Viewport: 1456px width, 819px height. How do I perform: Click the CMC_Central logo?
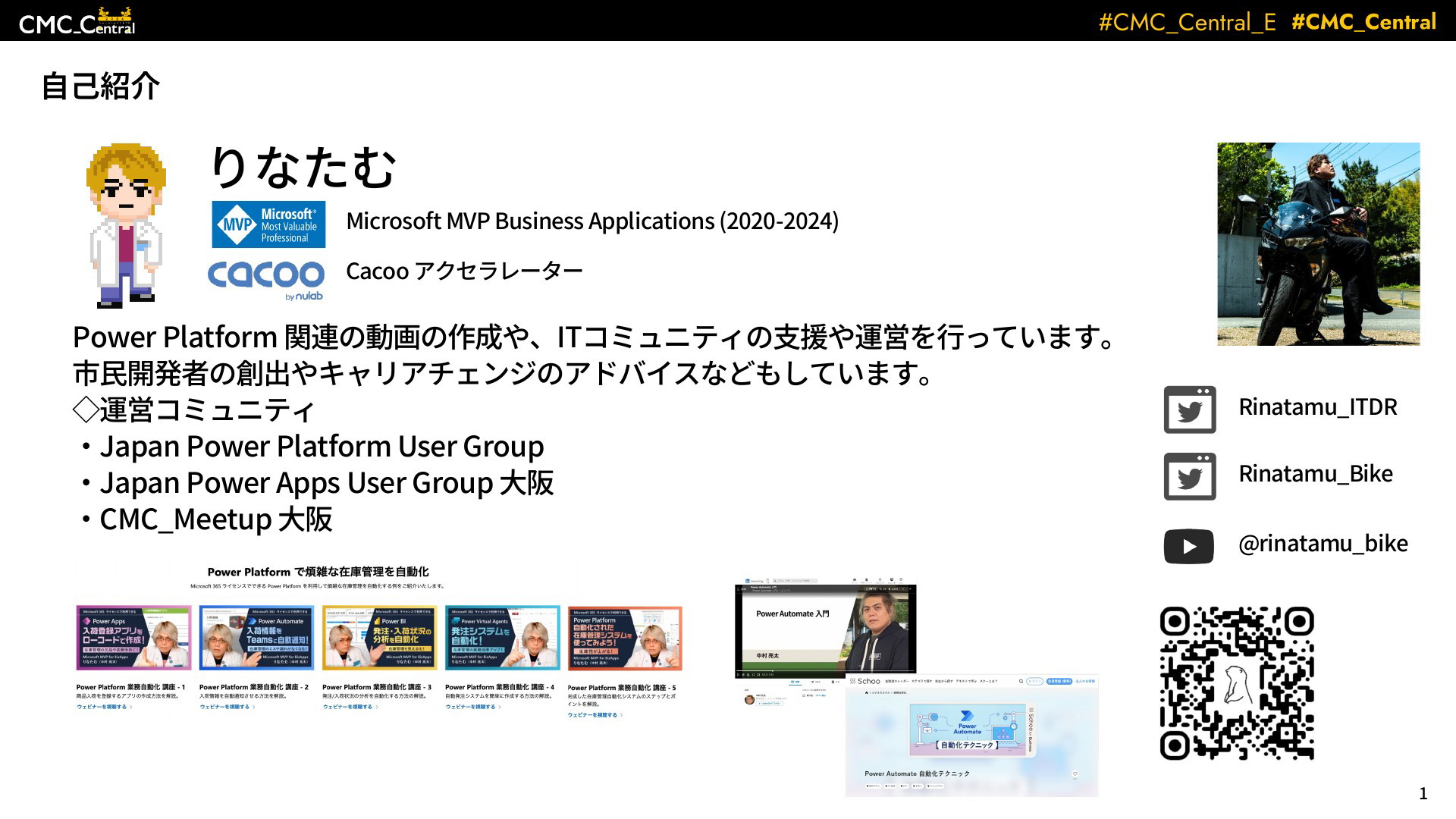(x=77, y=21)
